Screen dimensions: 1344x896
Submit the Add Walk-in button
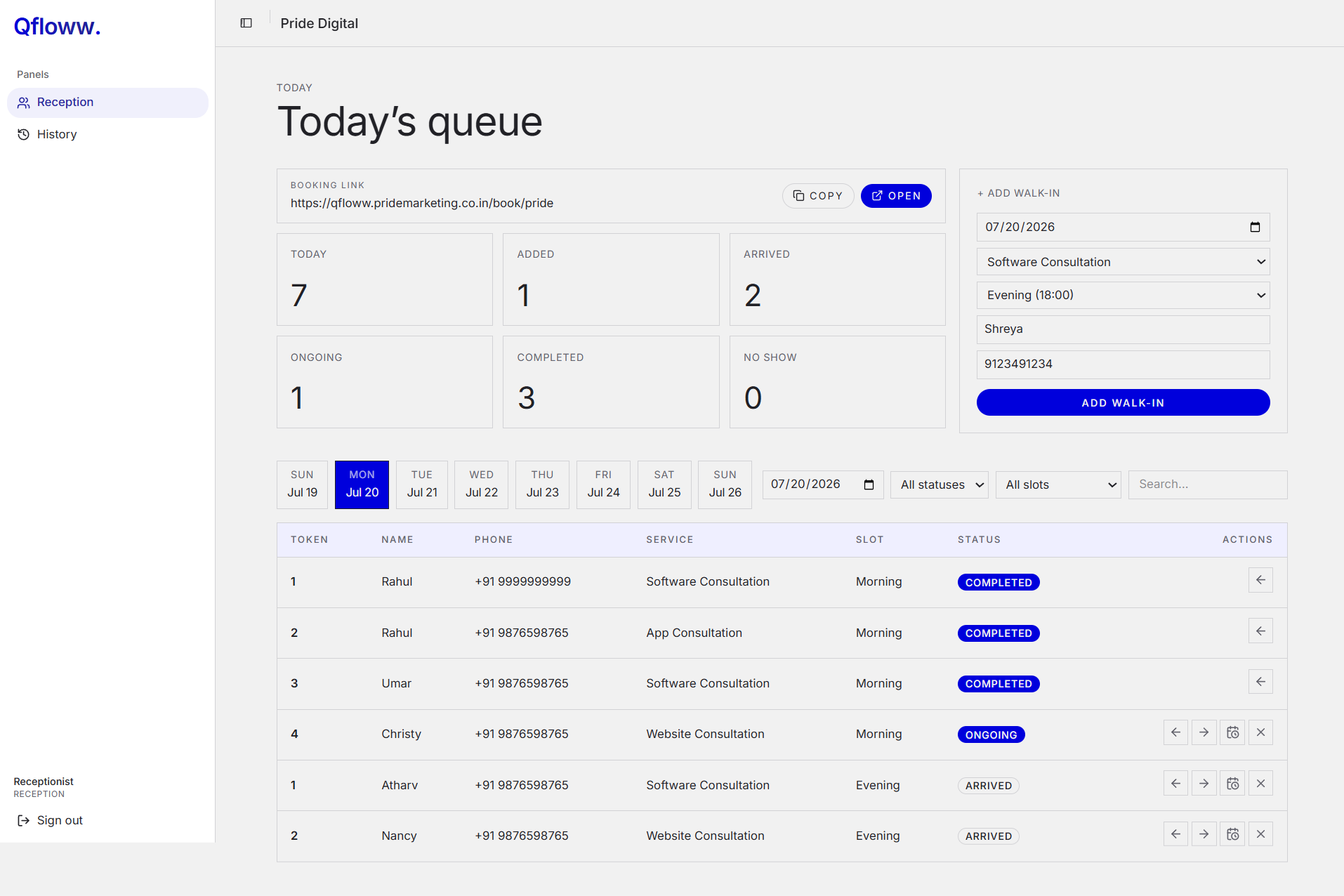pos(1123,402)
